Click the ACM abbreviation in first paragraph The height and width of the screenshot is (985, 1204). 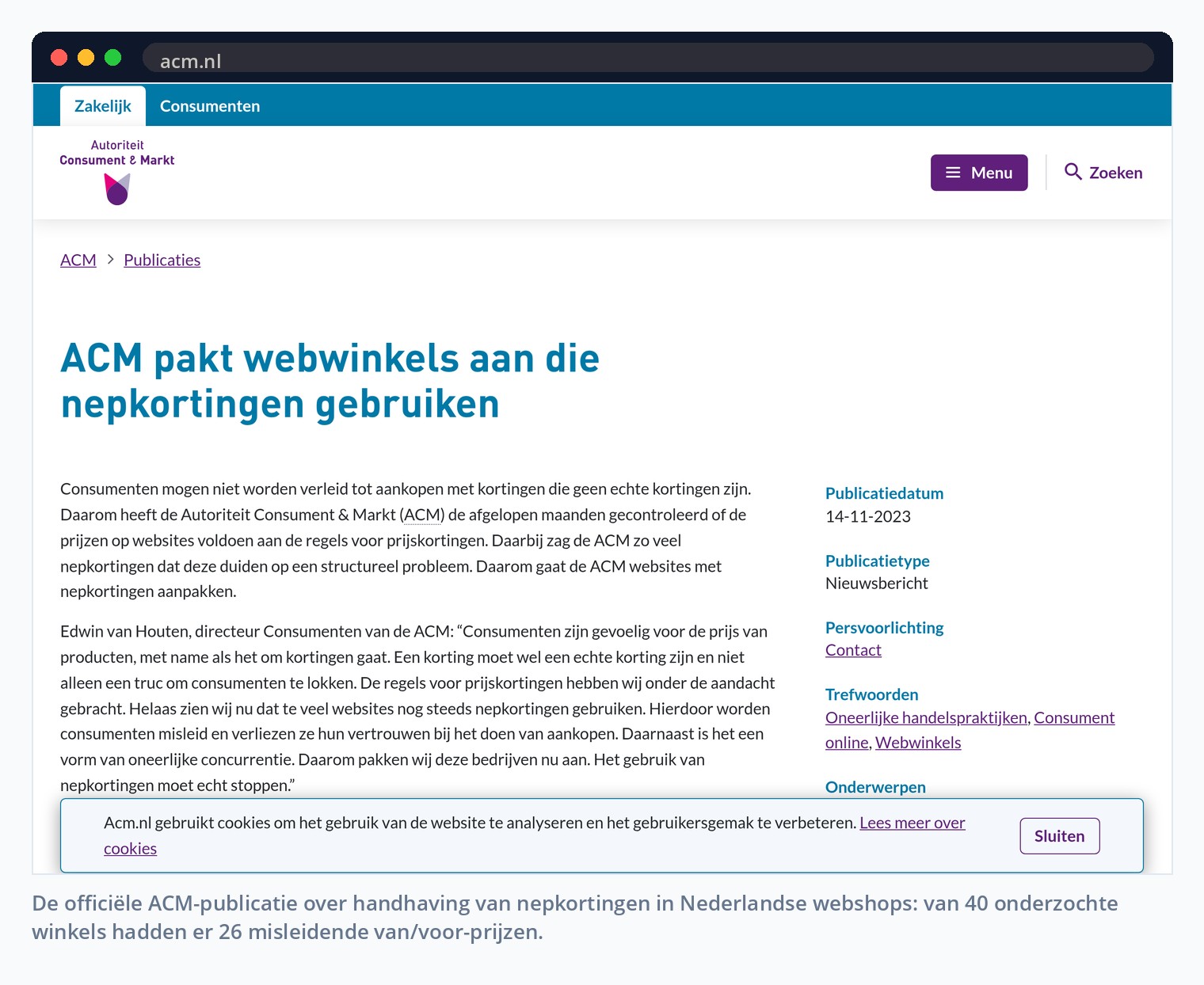tap(422, 515)
